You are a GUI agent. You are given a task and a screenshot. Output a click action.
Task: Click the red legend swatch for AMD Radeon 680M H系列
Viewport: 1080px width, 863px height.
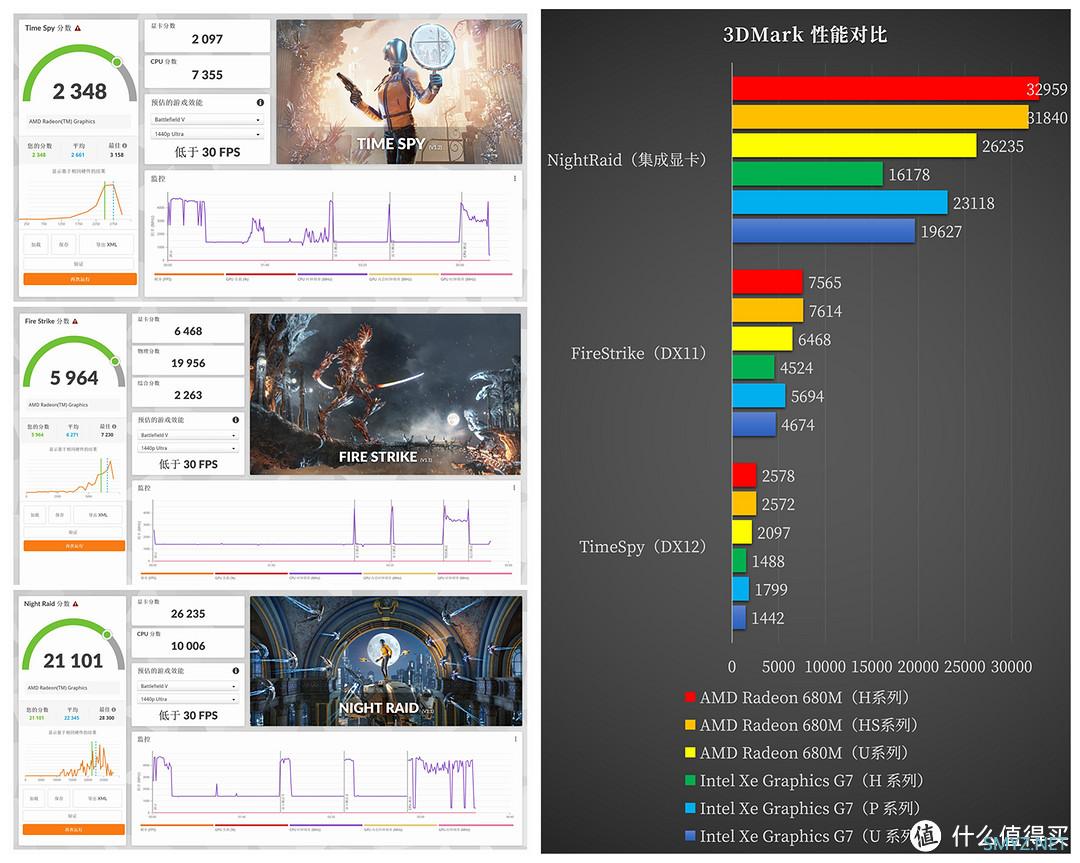point(689,697)
